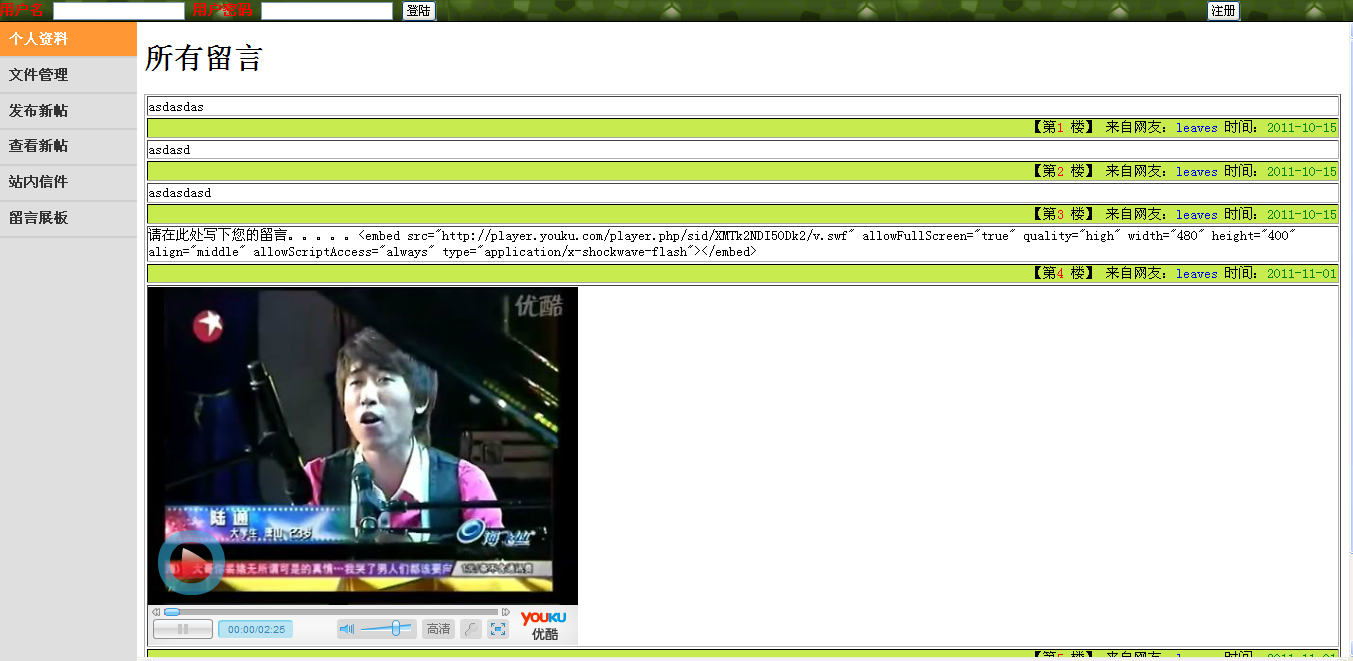Focus the 用户名 username input field
The image size is (1353, 661).
pos(119,11)
